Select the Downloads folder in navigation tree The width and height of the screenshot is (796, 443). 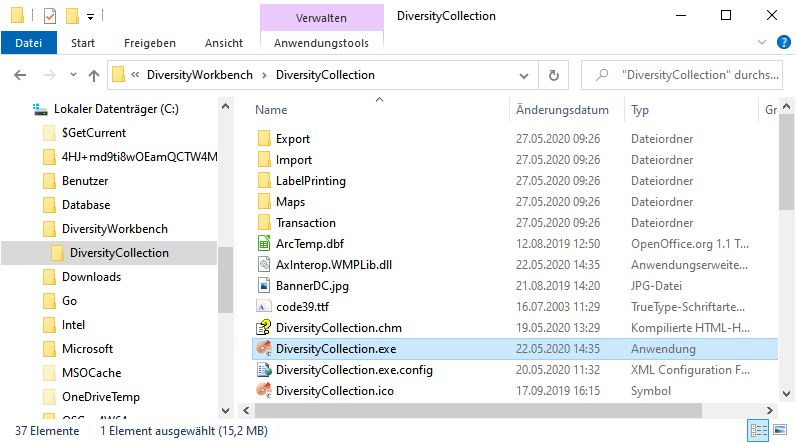coord(91,277)
